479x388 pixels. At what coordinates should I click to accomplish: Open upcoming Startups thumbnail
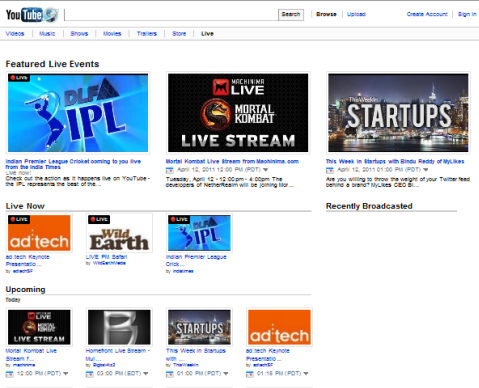click(199, 327)
